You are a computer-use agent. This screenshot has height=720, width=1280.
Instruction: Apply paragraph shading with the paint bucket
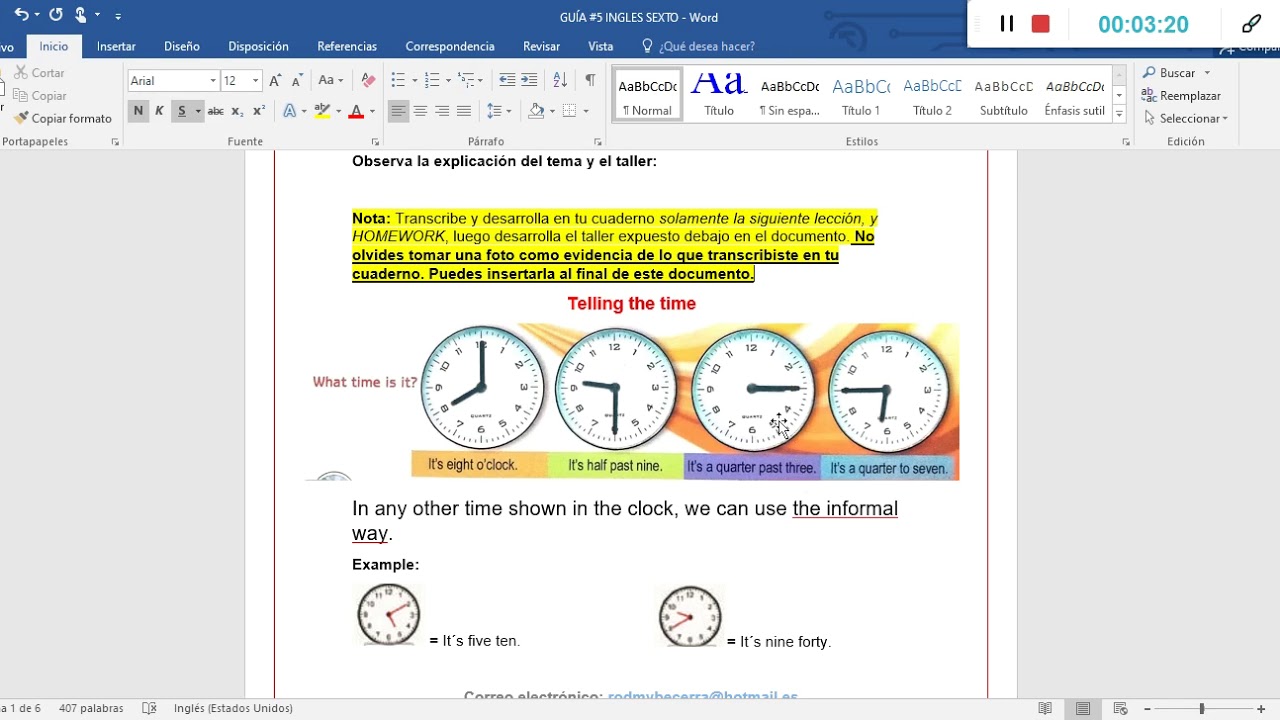[x=537, y=111]
